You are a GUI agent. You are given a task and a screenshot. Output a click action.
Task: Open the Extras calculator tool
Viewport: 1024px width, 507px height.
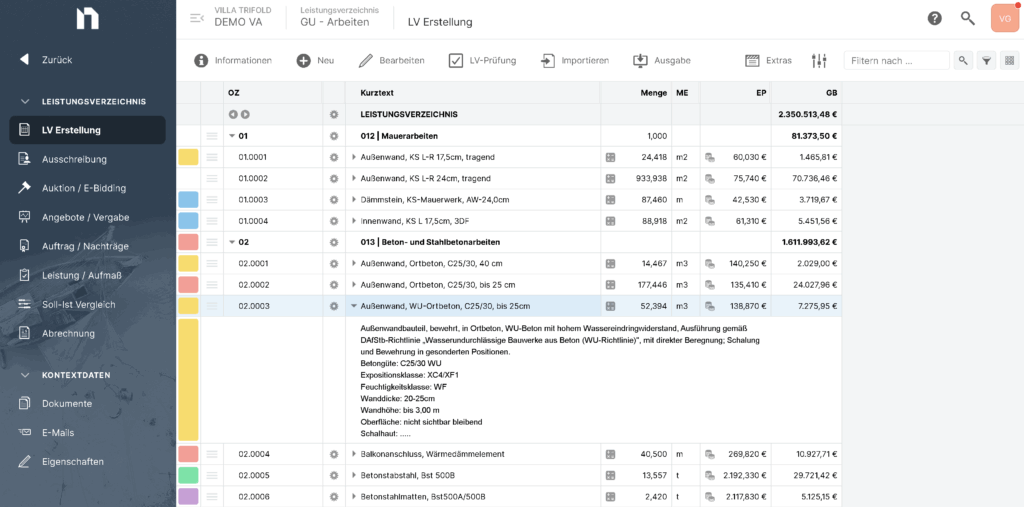pos(768,61)
